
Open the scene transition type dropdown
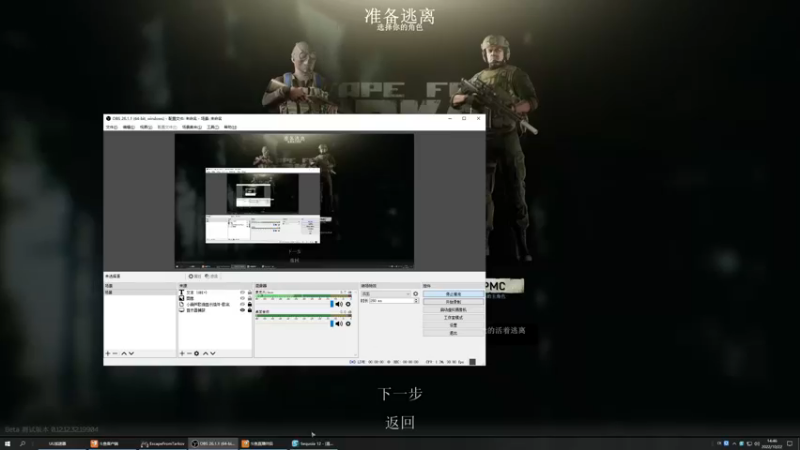[386, 294]
